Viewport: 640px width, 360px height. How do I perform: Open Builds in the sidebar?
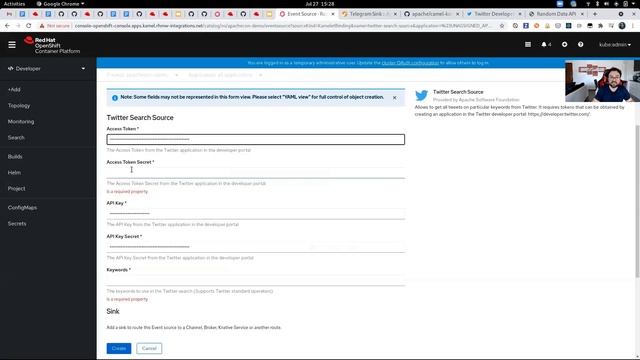pos(15,157)
